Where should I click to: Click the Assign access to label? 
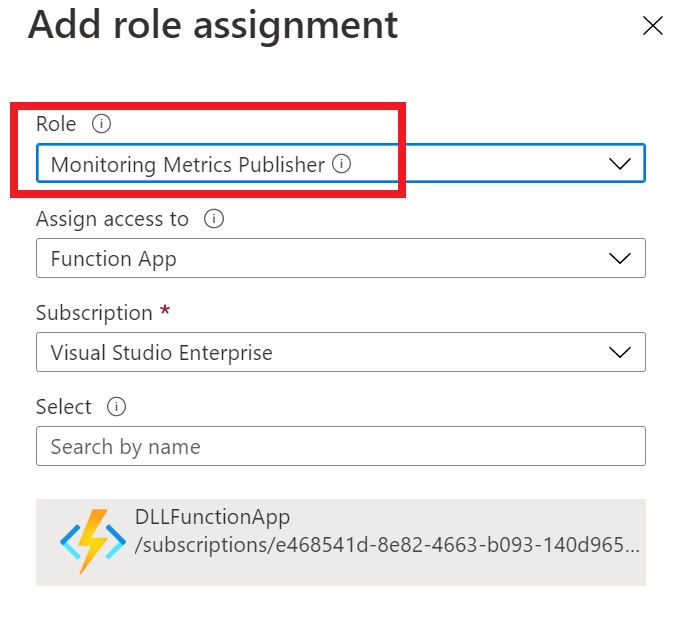(x=112, y=218)
